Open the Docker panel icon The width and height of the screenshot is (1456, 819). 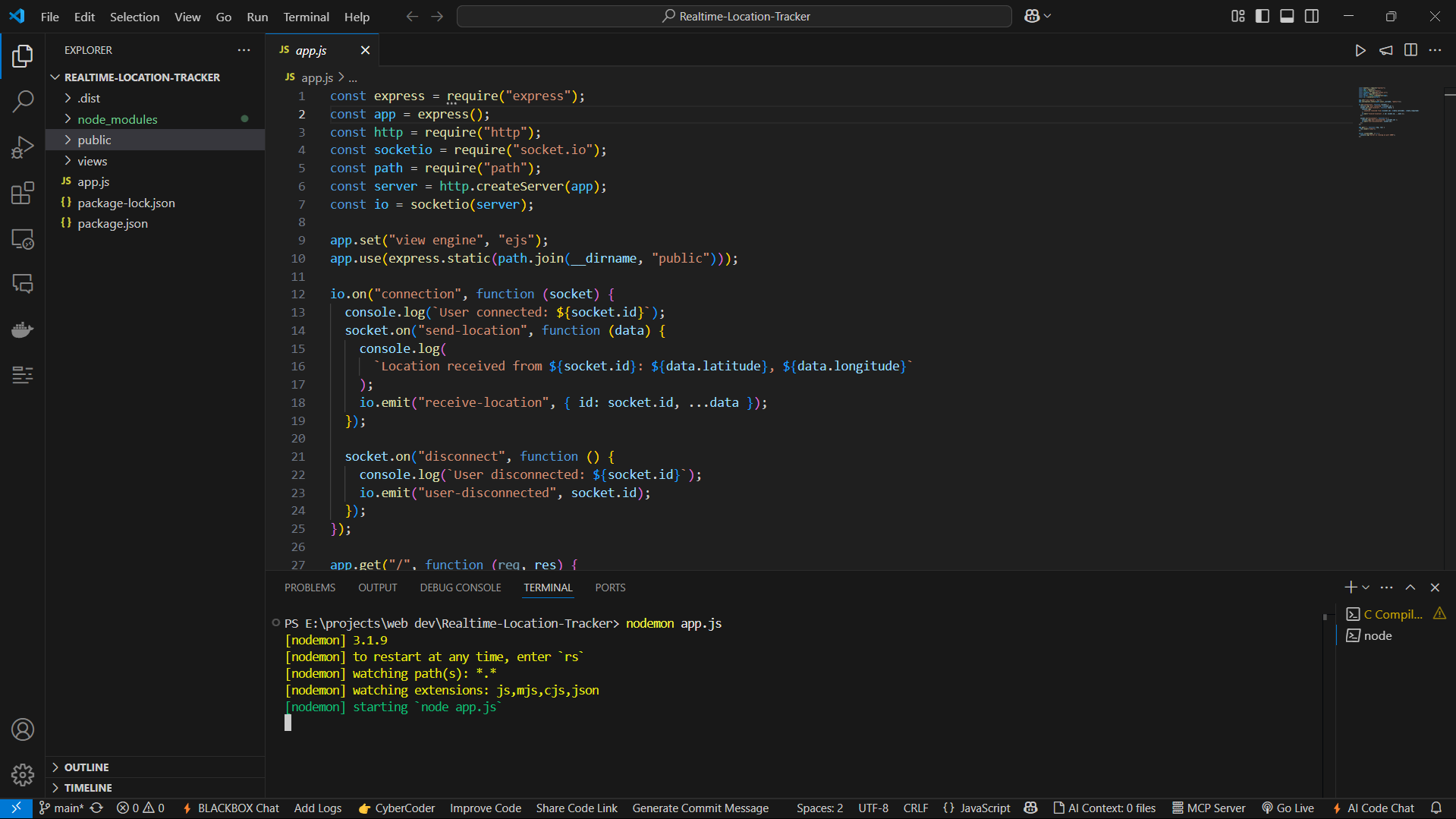coord(23,329)
